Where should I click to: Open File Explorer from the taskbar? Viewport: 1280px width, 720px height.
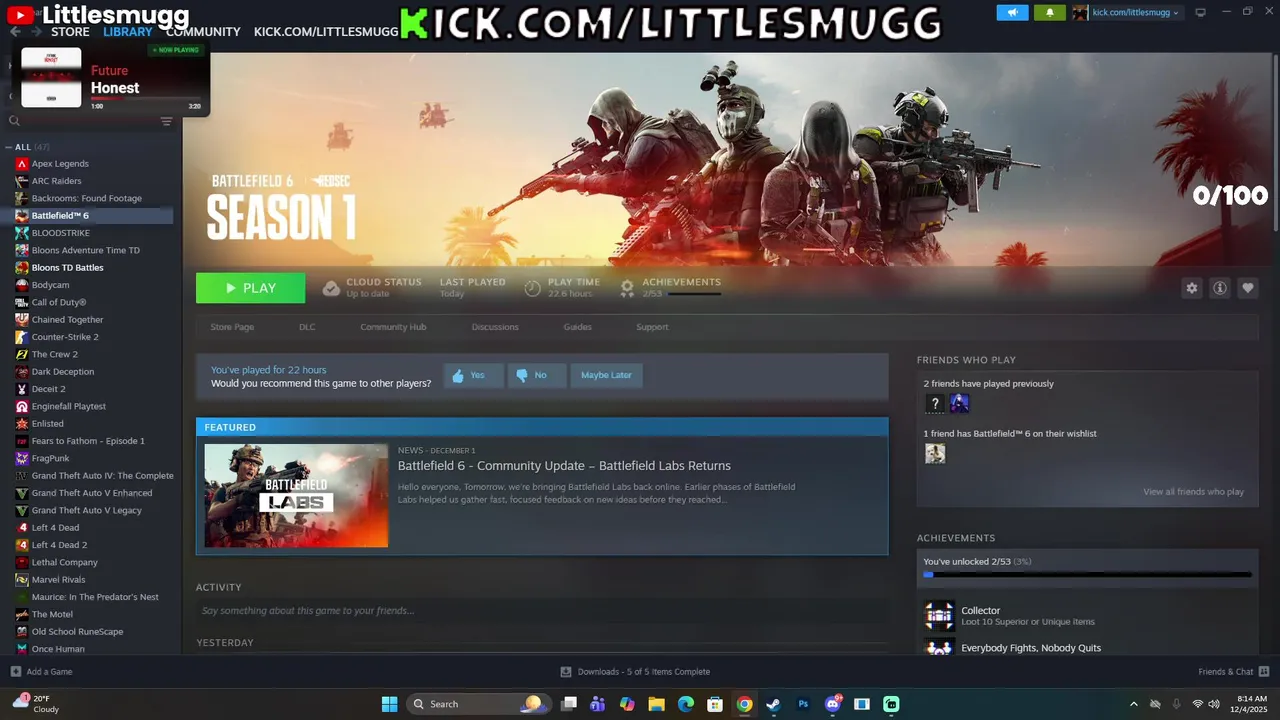(656, 704)
